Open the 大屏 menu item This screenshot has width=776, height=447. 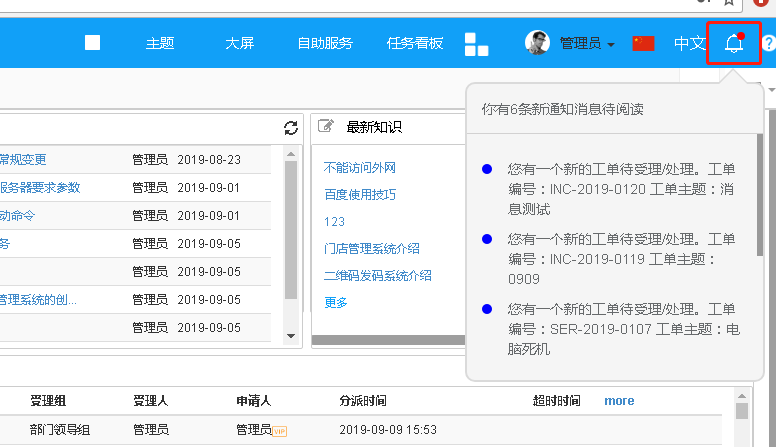pyautogui.click(x=239, y=43)
